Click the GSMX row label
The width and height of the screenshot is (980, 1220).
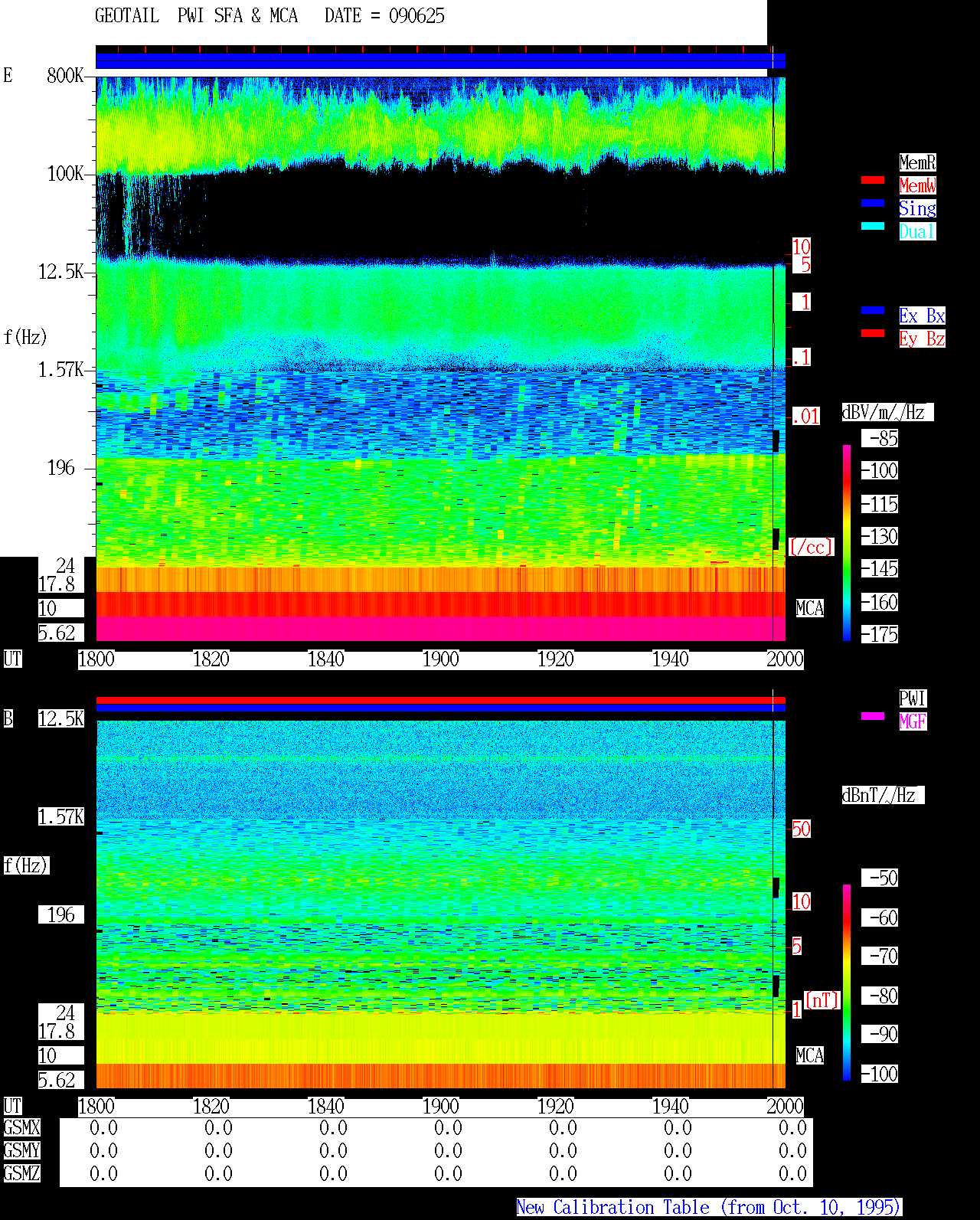pos(21,1127)
